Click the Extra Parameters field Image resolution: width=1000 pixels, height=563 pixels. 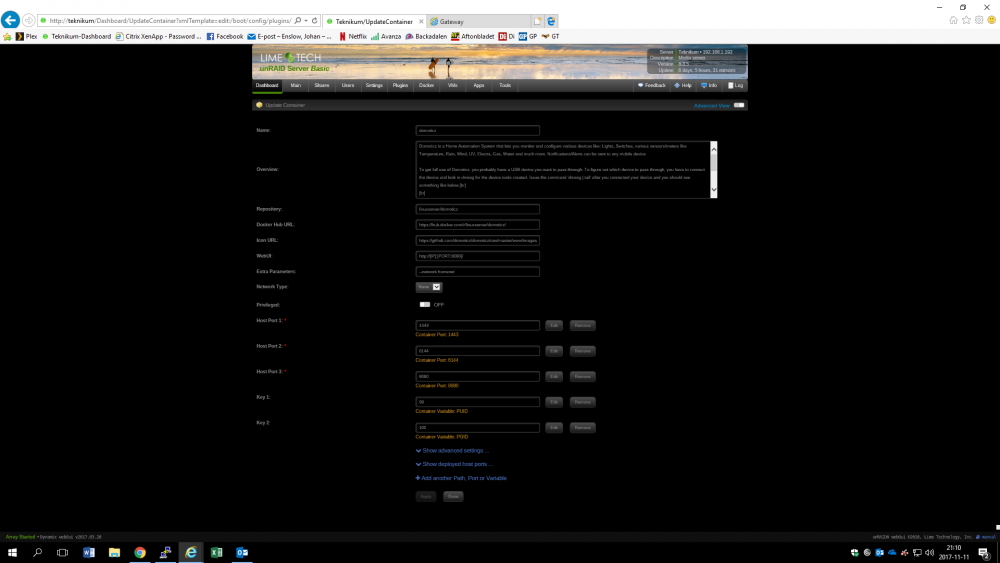[x=478, y=272]
